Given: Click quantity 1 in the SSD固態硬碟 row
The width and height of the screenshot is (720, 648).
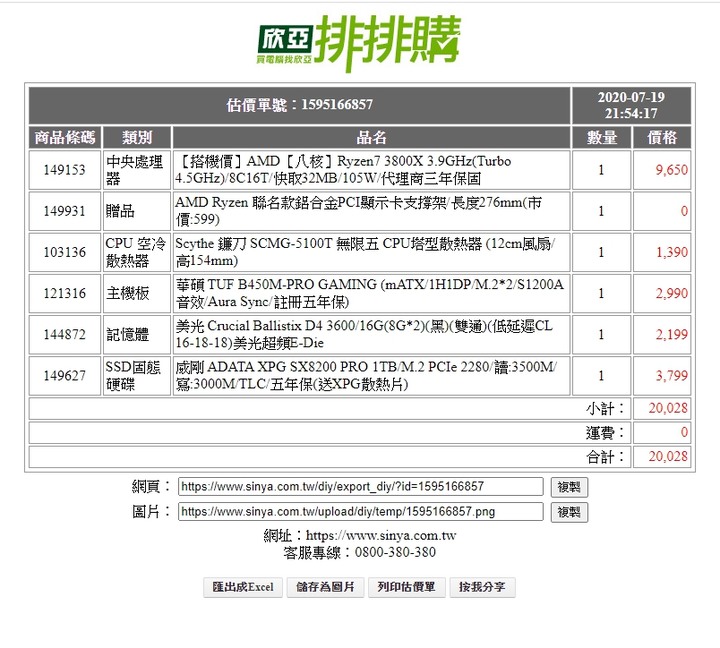Looking at the screenshot, I should pos(601,376).
